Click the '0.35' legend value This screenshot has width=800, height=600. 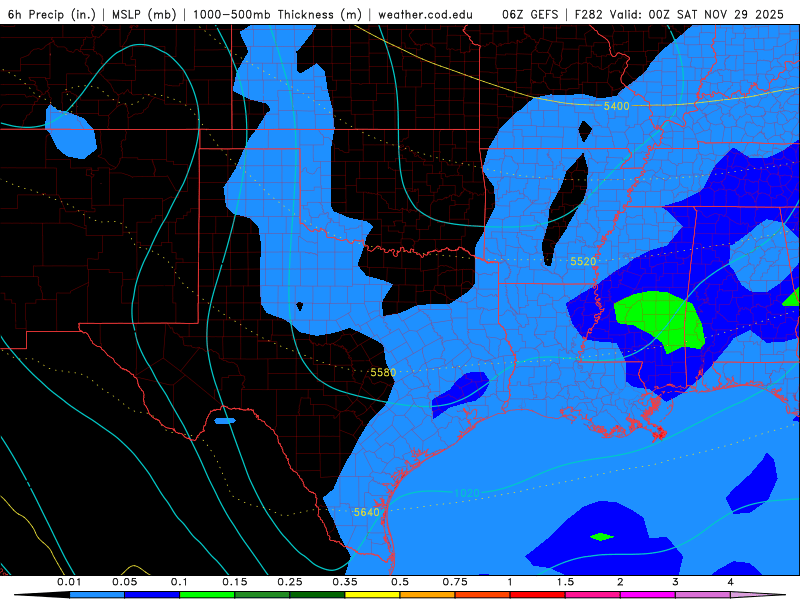tap(345, 582)
